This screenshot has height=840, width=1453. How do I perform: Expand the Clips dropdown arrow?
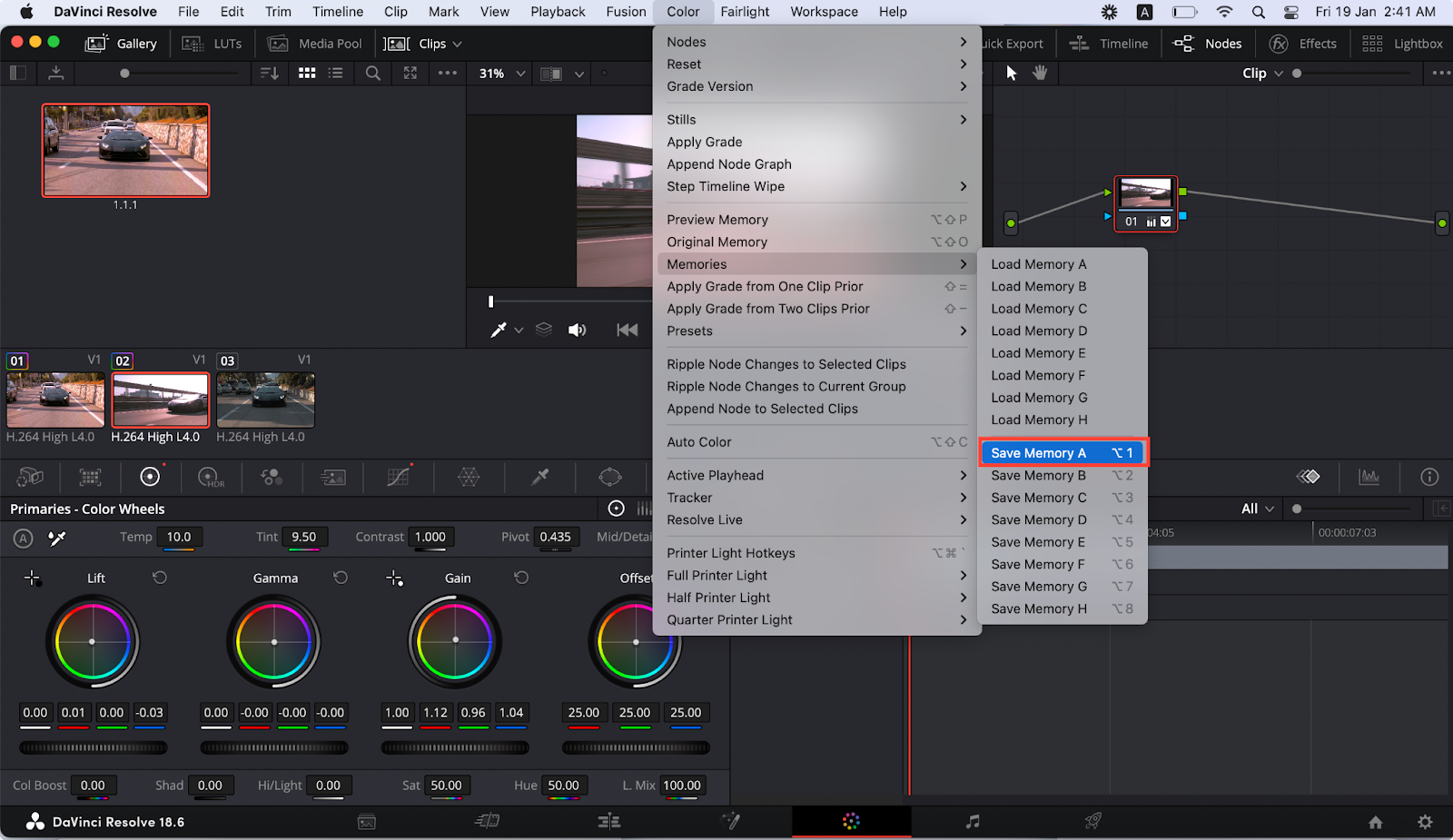coord(457,44)
